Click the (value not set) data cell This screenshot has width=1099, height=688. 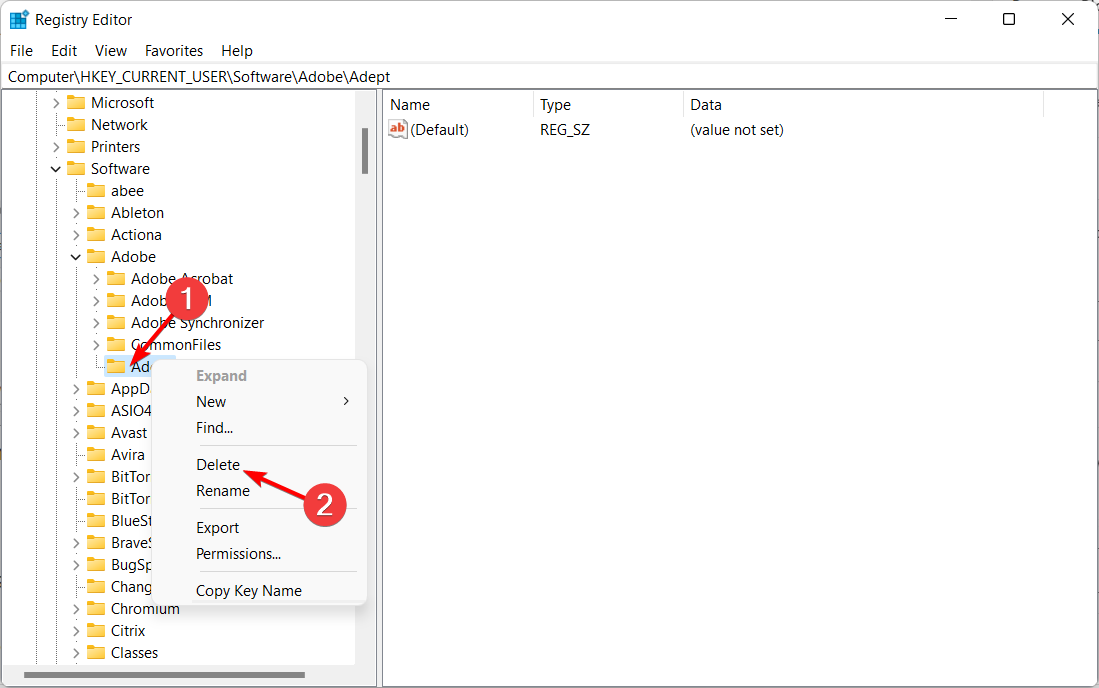pos(737,130)
